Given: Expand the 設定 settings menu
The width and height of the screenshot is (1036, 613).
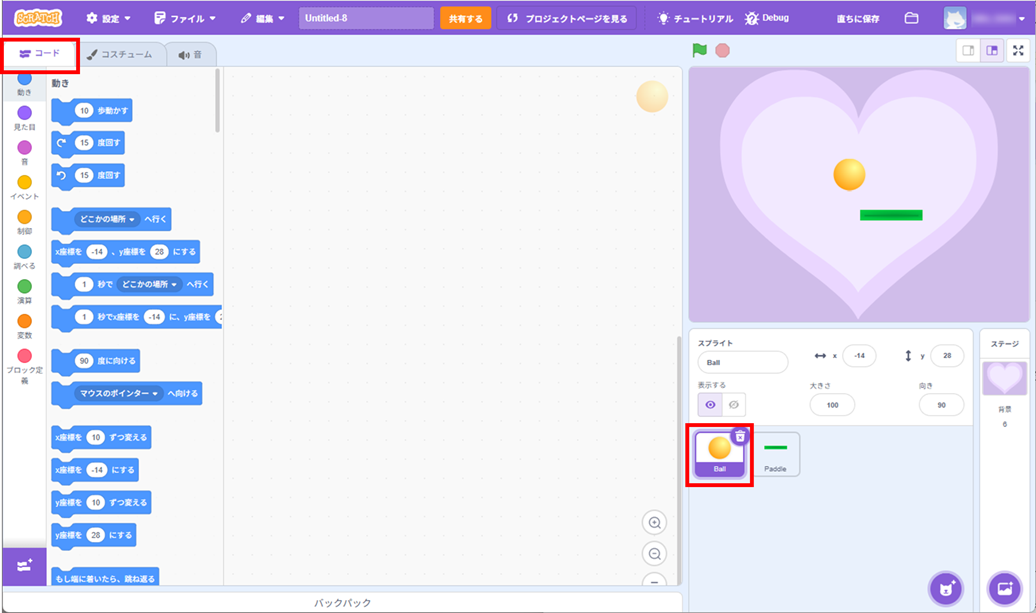Looking at the screenshot, I should coord(108,18).
